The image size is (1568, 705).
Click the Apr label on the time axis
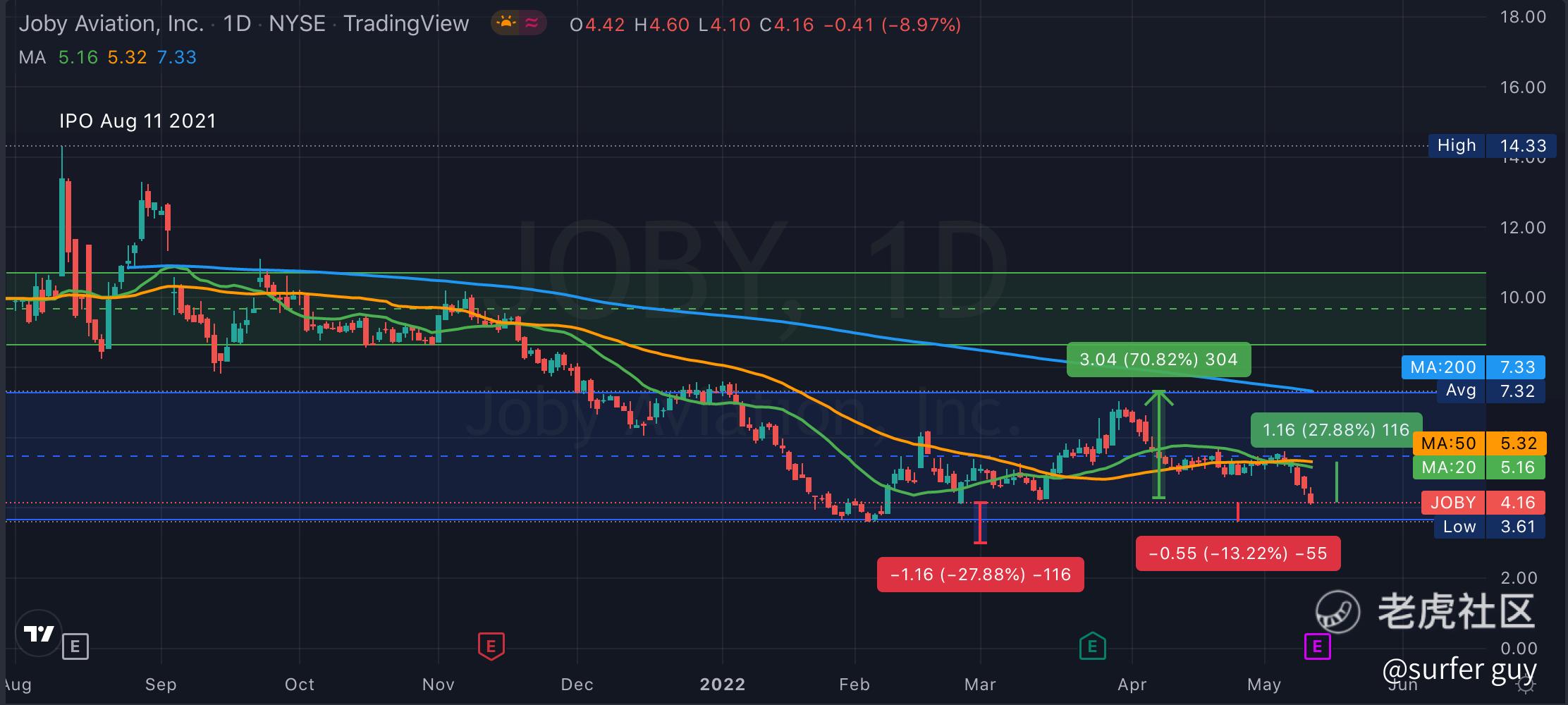click(x=1132, y=685)
